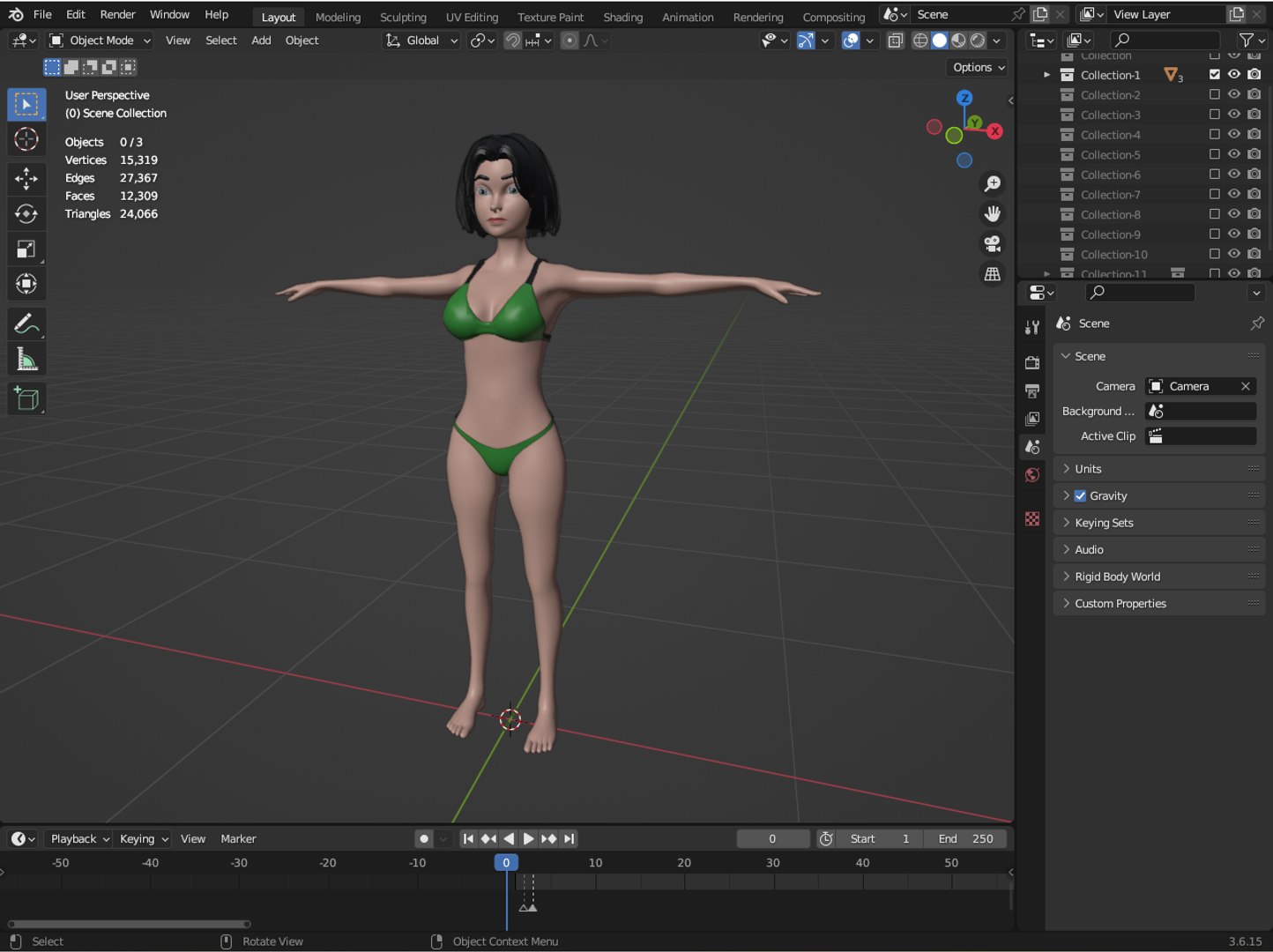Viewport: 1273px width, 952px height.
Task: Click the End frame field showing 250
Action: (x=965, y=839)
